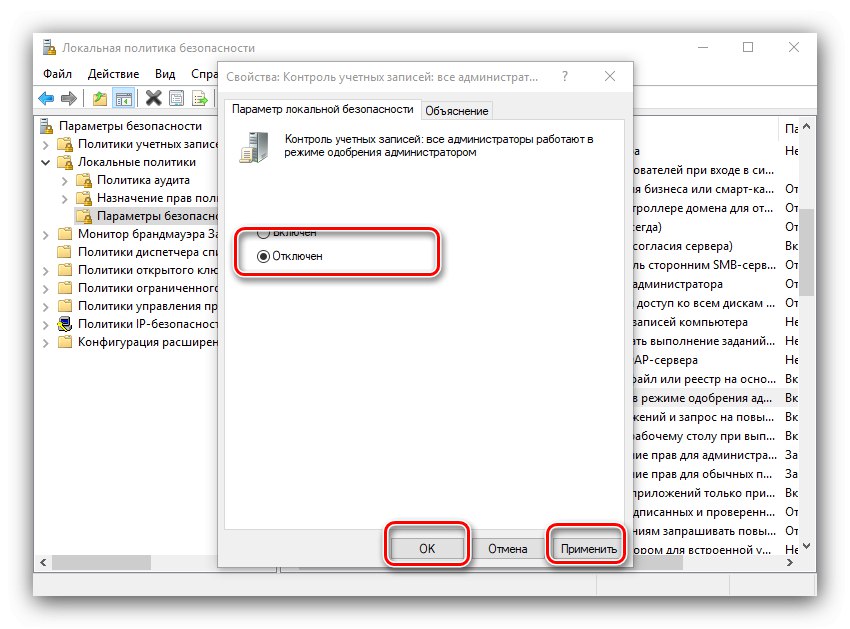The width and height of the screenshot is (850, 629).
Task: Click the Отмена button
Action: pyautogui.click(x=507, y=548)
